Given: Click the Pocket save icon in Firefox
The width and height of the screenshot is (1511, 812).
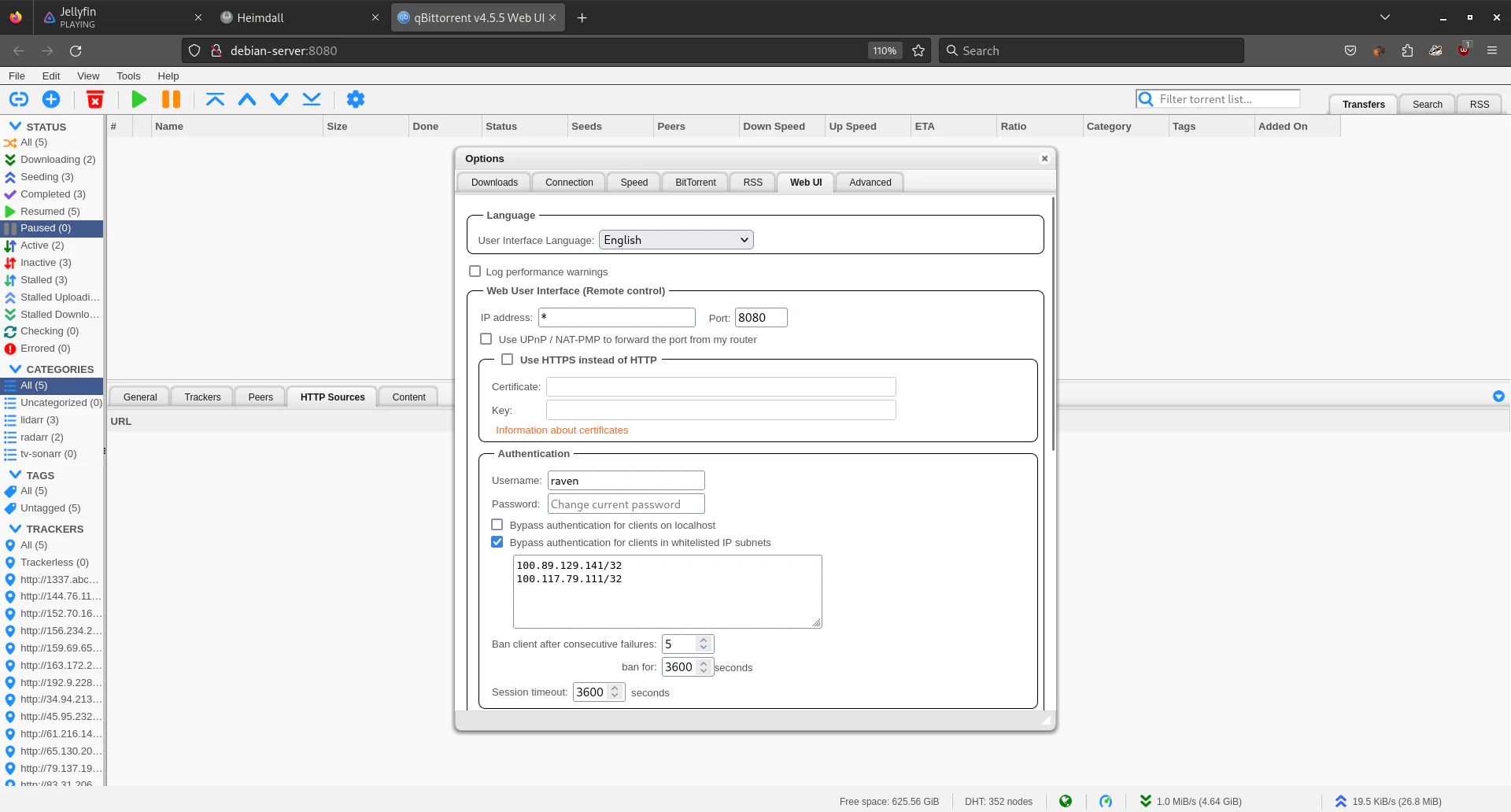Looking at the screenshot, I should [1350, 50].
